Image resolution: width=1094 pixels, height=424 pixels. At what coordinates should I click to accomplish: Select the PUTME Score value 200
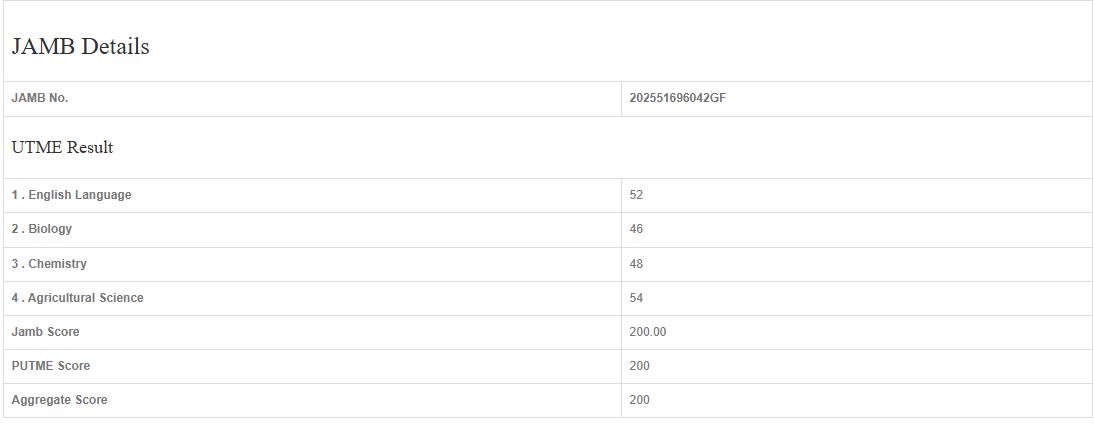click(x=639, y=366)
